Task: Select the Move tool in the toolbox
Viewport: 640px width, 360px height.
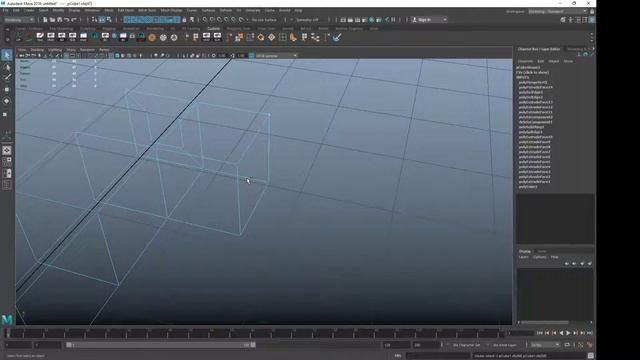Action: click(7, 89)
